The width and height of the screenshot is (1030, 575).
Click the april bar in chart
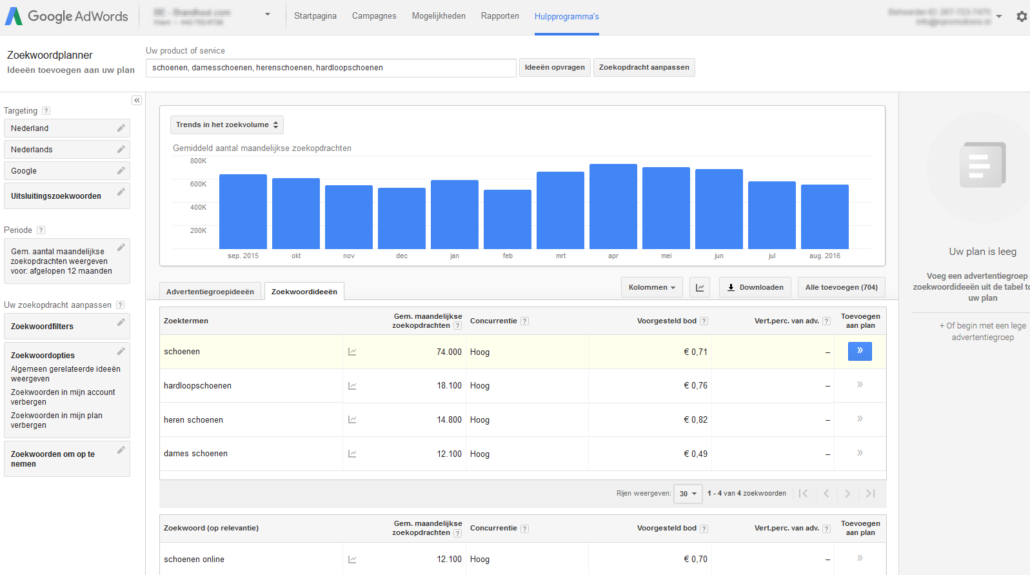613,206
